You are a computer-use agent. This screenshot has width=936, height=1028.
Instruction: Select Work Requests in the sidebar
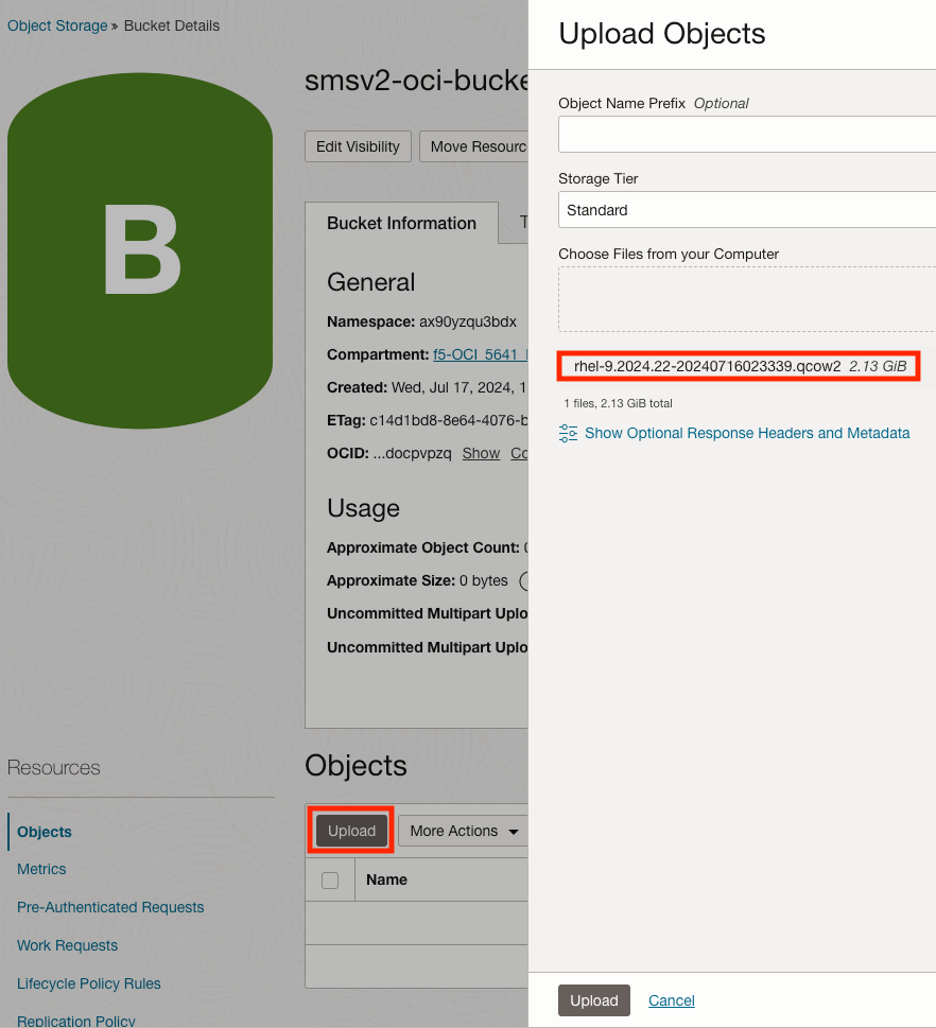(x=67, y=945)
